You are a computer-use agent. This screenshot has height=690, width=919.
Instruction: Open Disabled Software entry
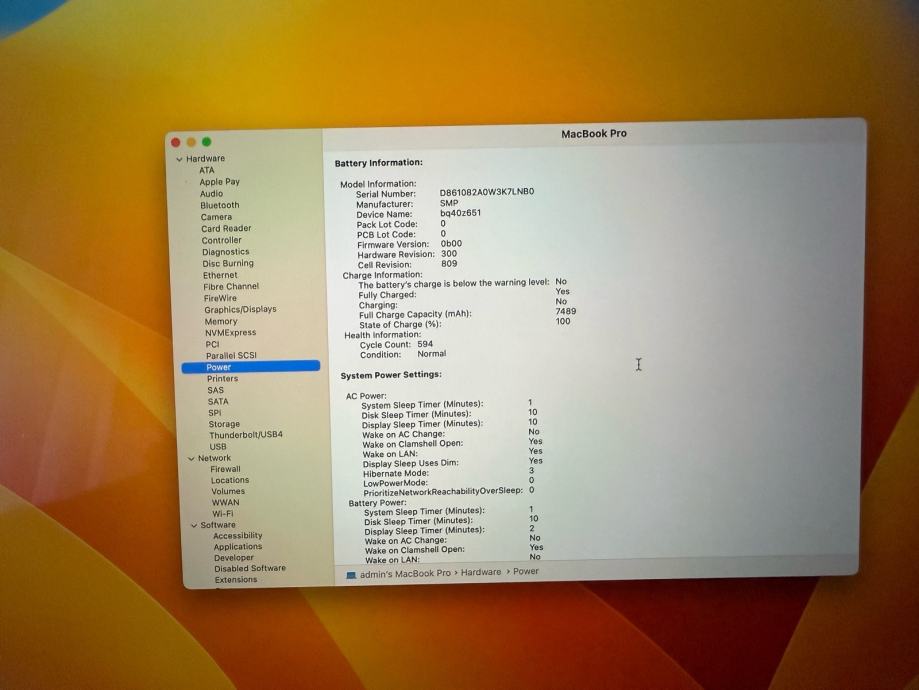click(x=250, y=569)
